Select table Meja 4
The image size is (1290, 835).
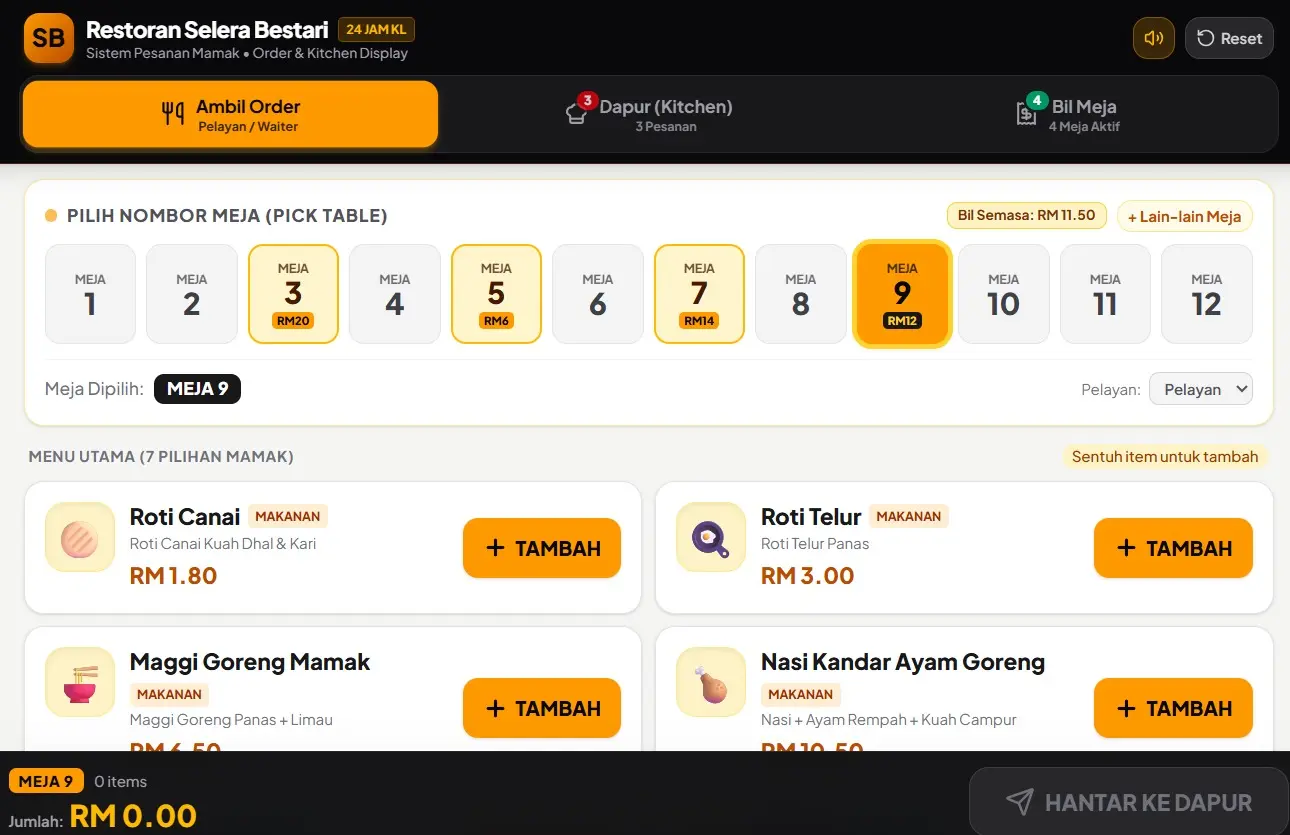[395, 294]
